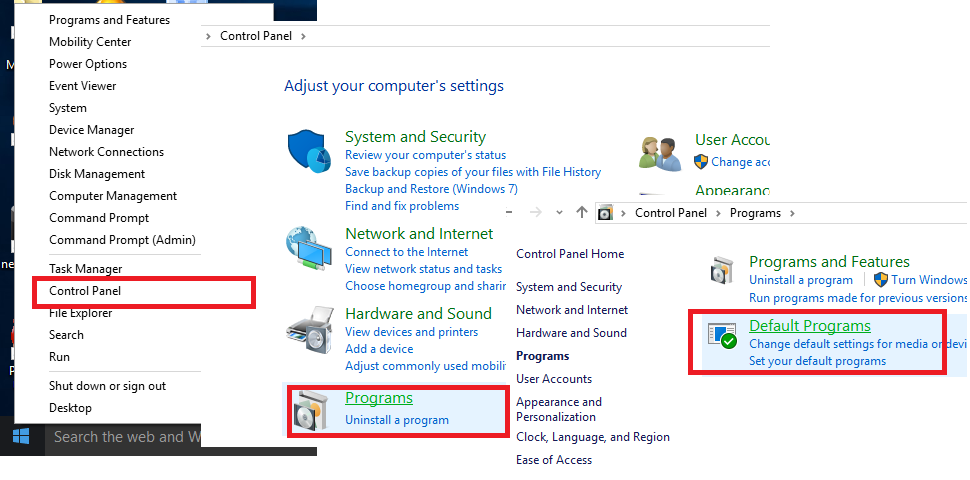970x480 pixels.
Task: Click the View devices and printers link
Action: (411, 332)
